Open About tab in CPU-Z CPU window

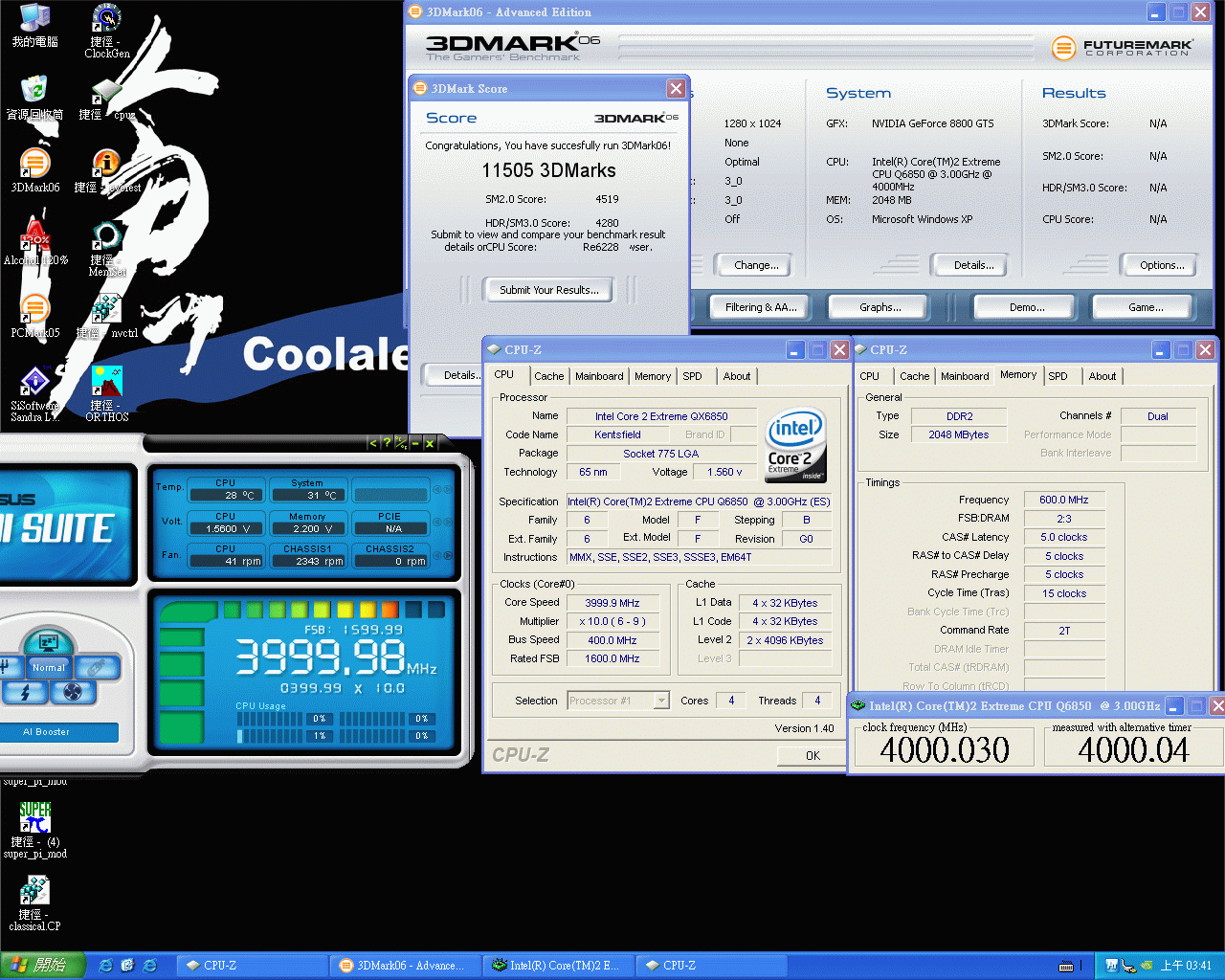(737, 376)
